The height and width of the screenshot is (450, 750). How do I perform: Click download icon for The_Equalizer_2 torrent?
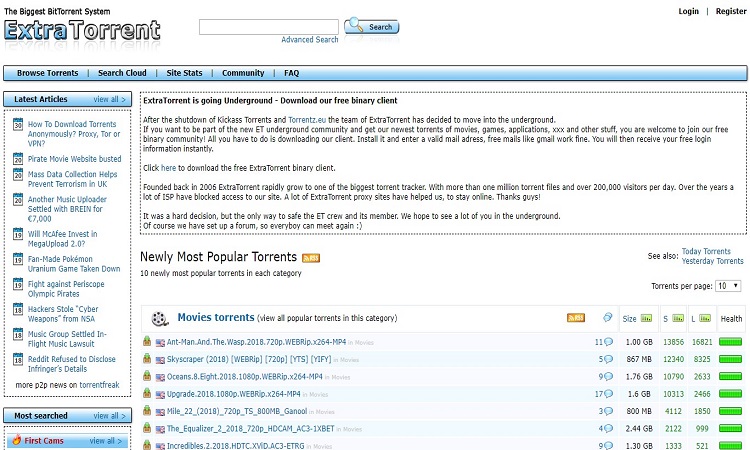coord(147,428)
